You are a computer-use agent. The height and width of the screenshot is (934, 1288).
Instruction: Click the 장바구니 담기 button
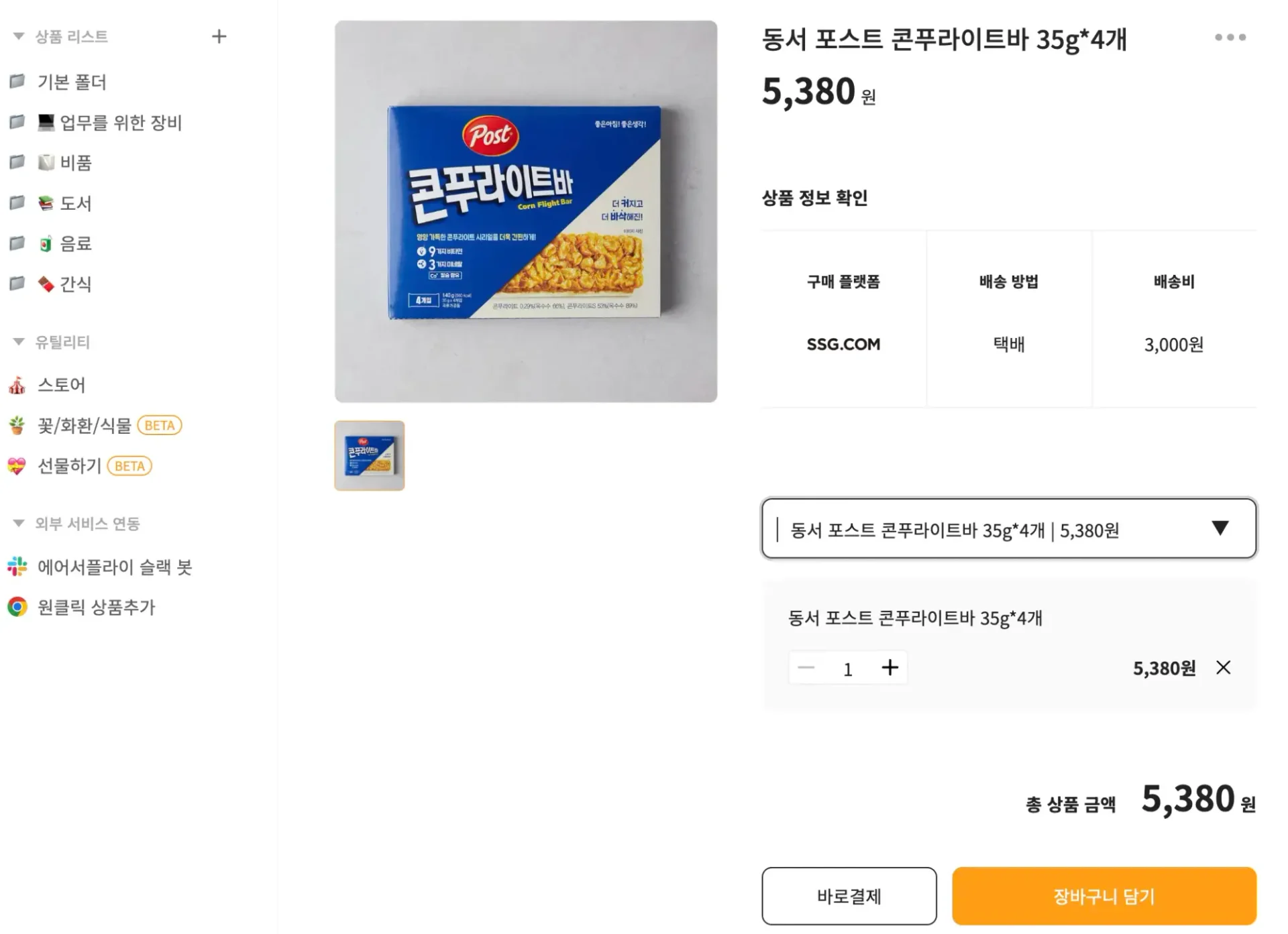pyautogui.click(x=1103, y=896)
